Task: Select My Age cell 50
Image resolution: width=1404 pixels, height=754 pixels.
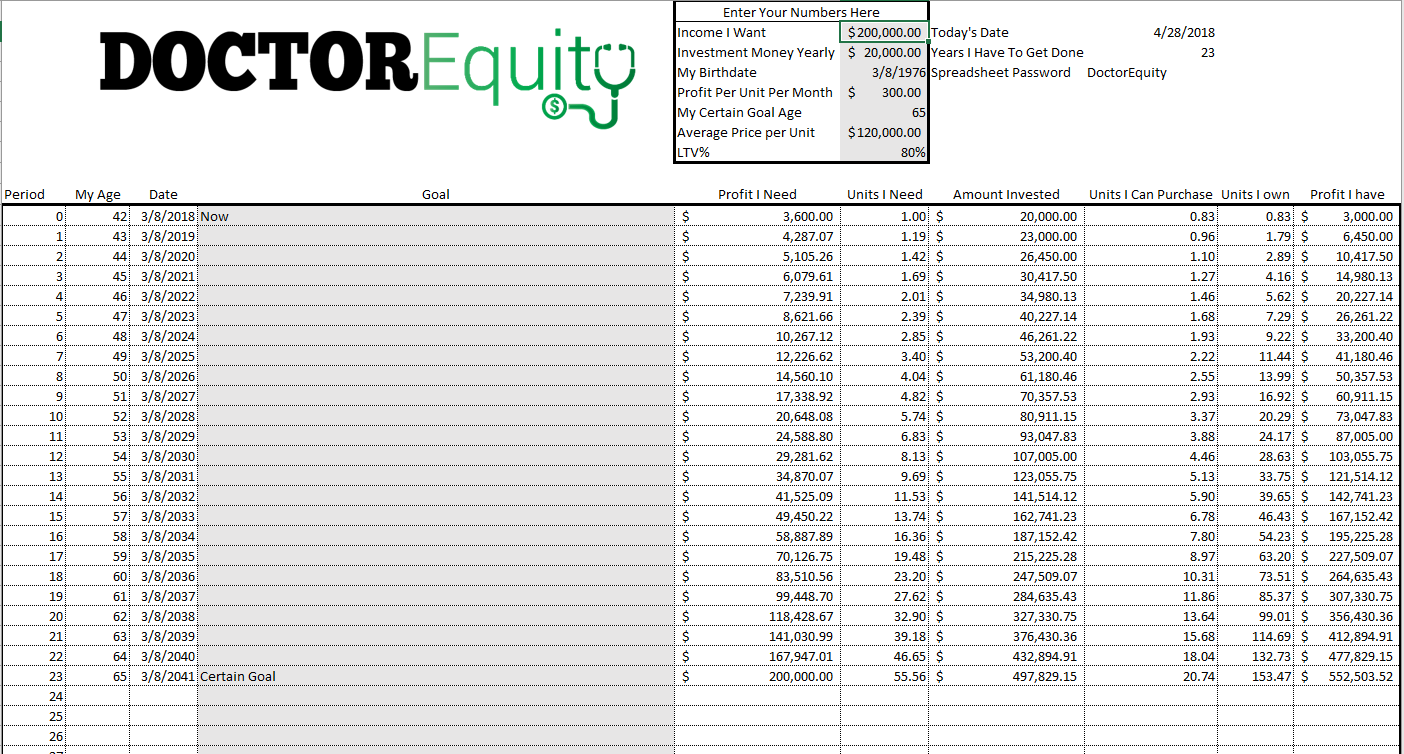Action: 98,376
